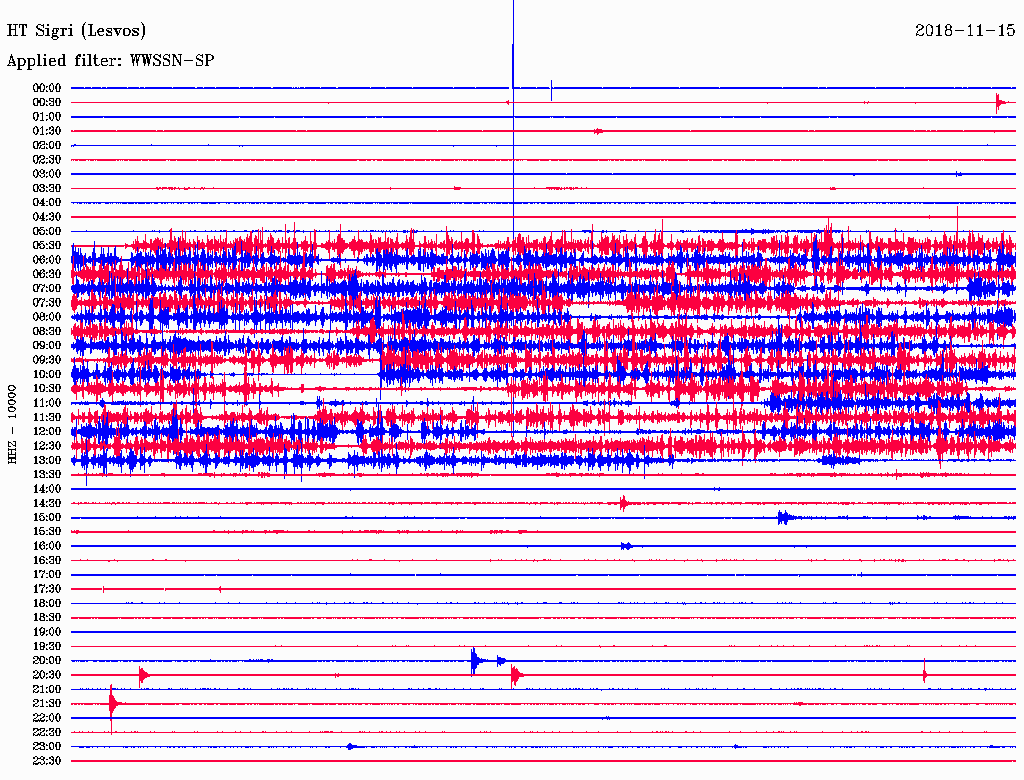The height and width of the screenshot is (780, 1024).
Task: Select the 19:30 time label
Action: 47,647
